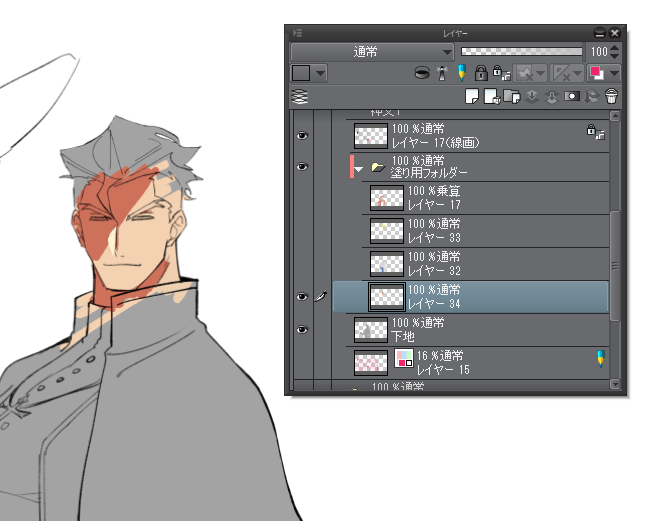
Task: Click the layer opacity slider
Action: pyautogui.click(x=522, y=52)
